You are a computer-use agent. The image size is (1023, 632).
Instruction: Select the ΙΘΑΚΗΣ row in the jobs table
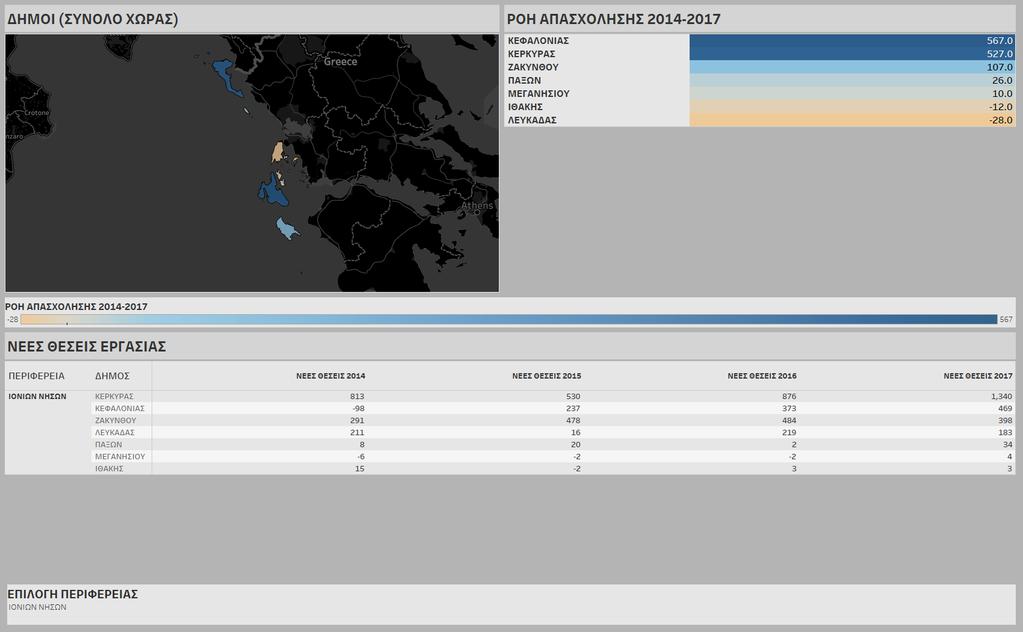[553, 468]
